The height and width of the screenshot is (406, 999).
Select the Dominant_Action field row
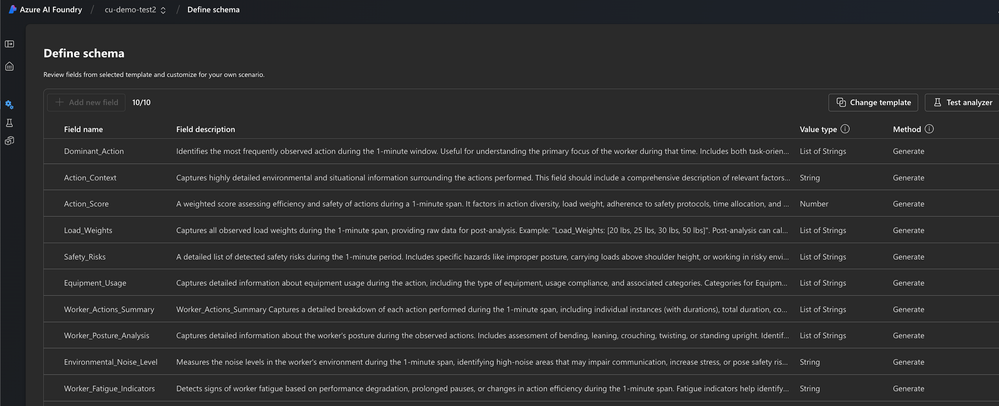pos(521,152)
